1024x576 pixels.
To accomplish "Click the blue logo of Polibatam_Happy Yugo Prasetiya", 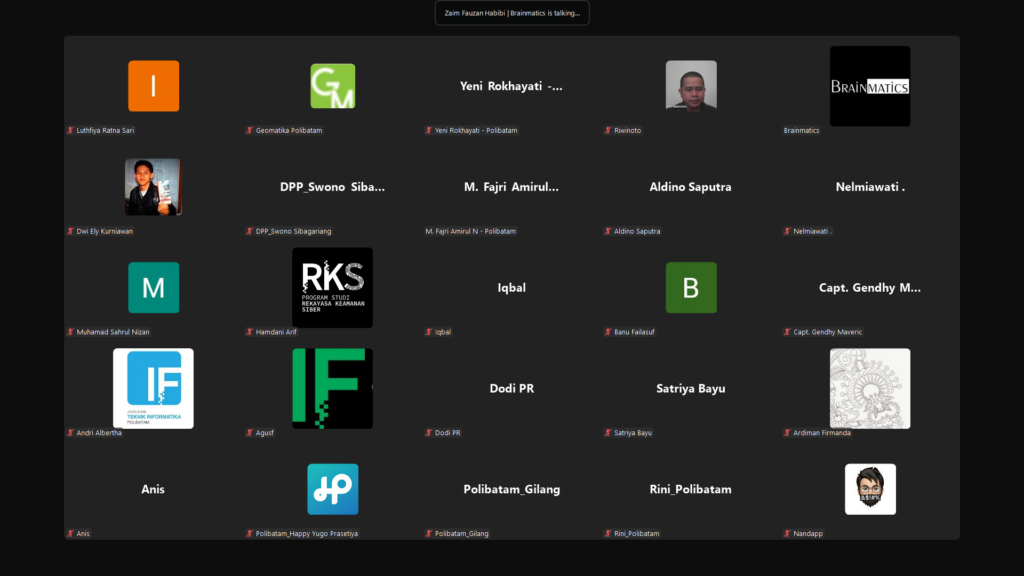I will point(332,489).
